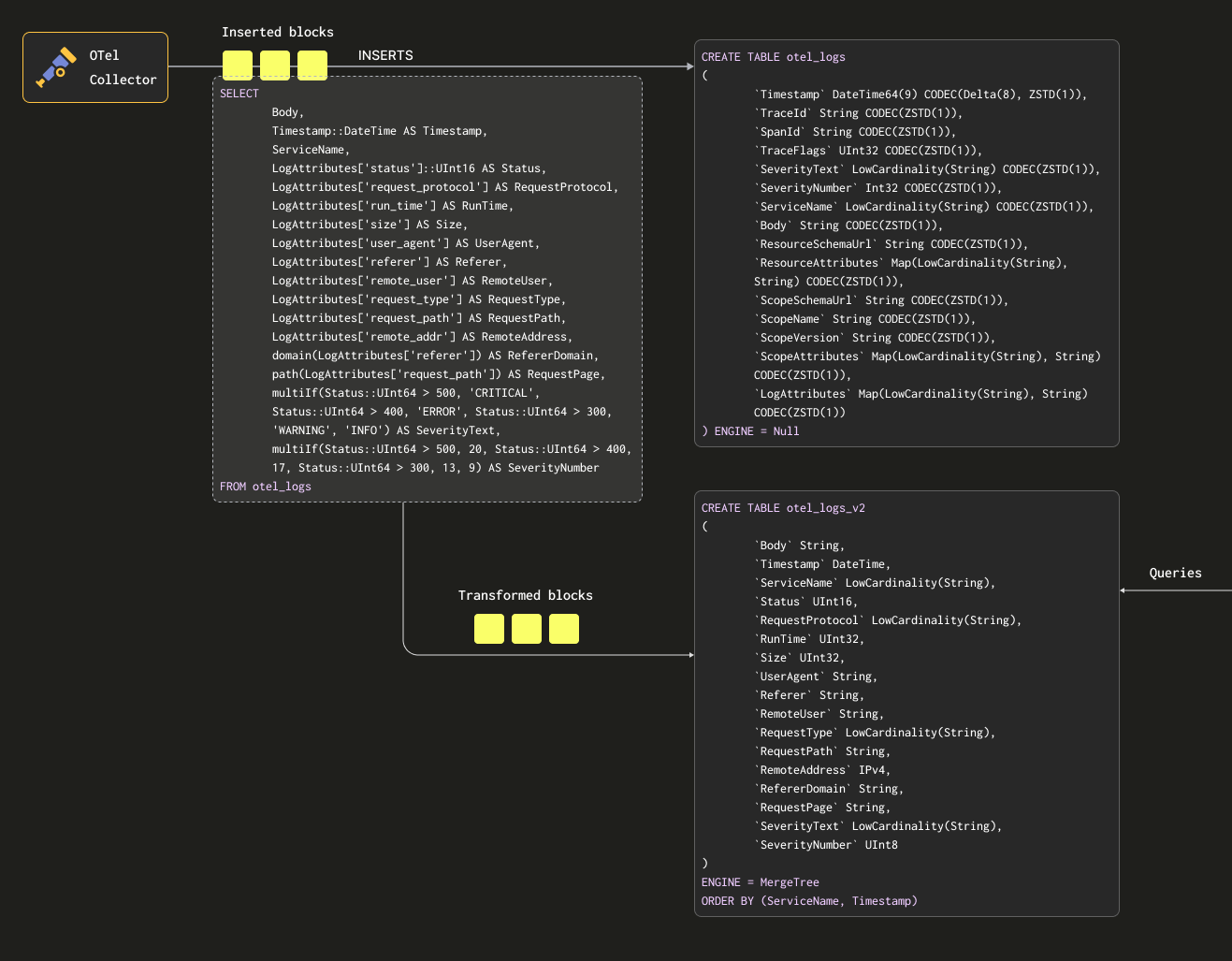This screenshot has width=1232, height=961.
Task: Click the OTel Collector label text
Action: (123, 67)
